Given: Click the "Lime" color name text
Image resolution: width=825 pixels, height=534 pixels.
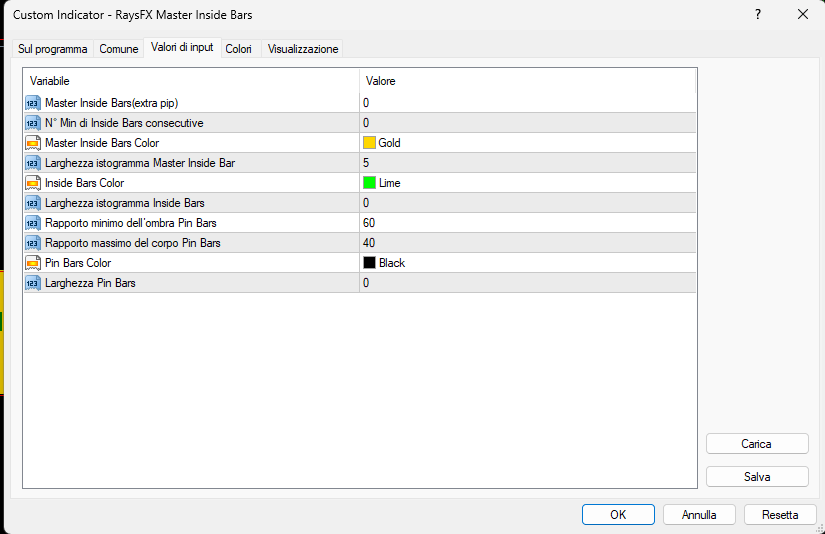Looking at the screenshot, I should tap(390, 183).
